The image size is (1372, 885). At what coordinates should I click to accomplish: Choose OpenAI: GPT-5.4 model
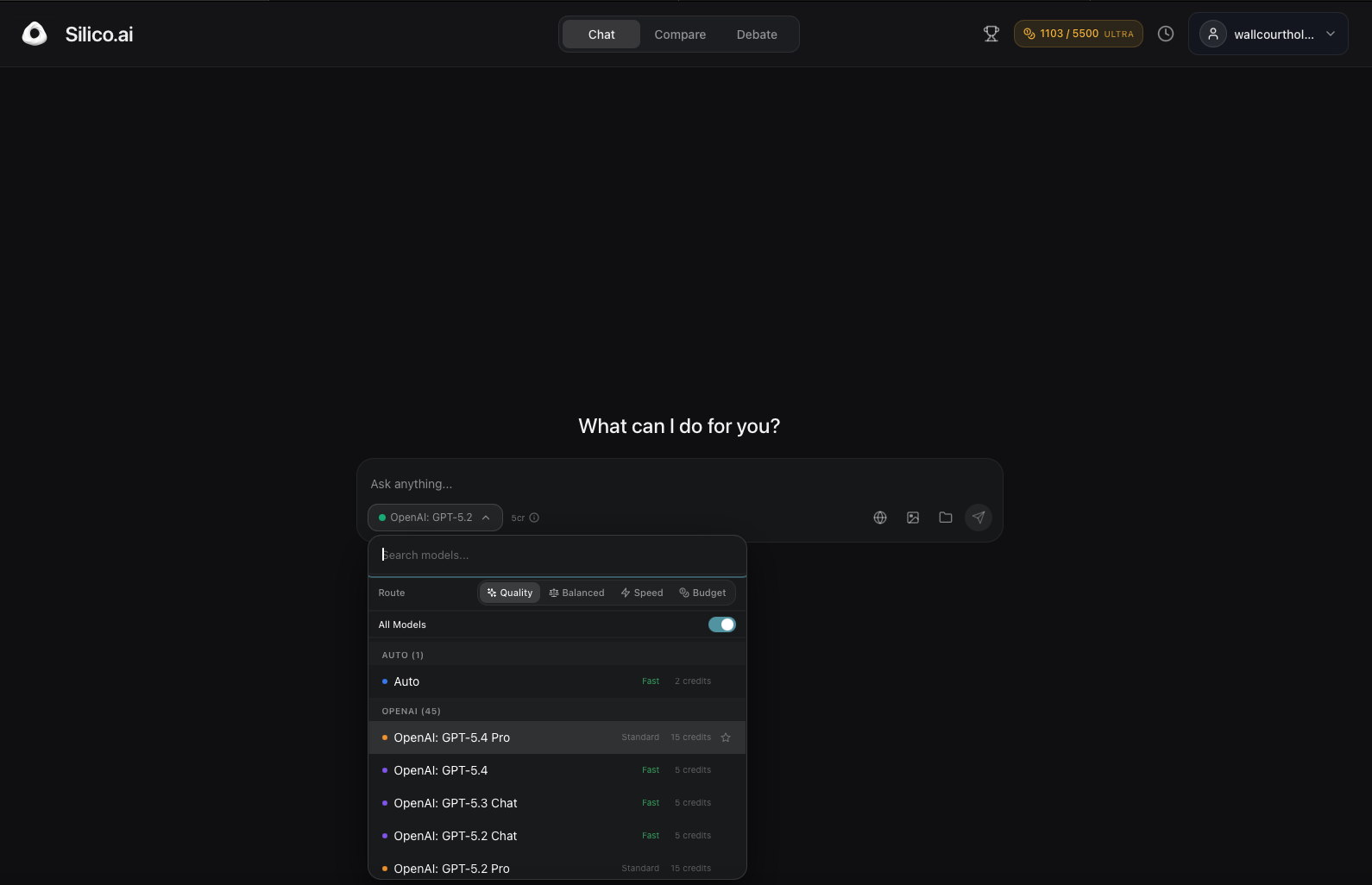pyautogui.click(x=557, y=770)
